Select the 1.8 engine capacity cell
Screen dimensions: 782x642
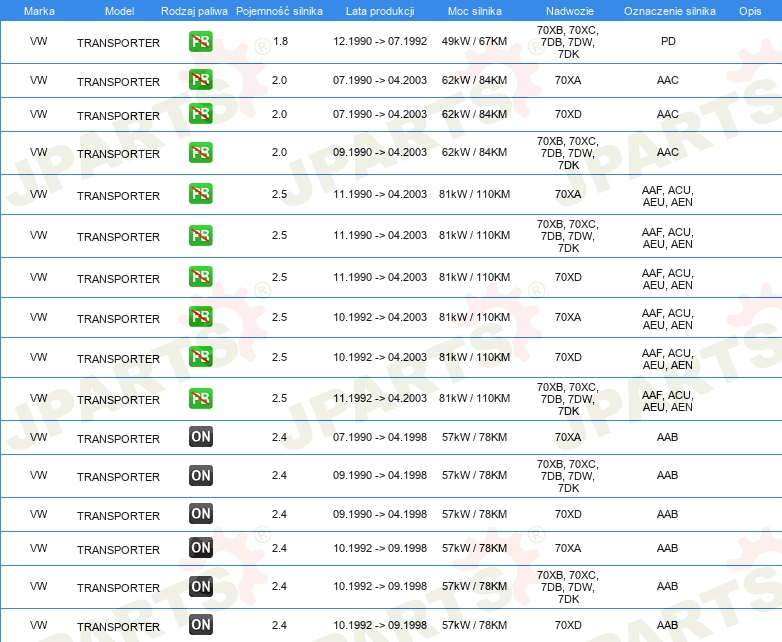281,41
